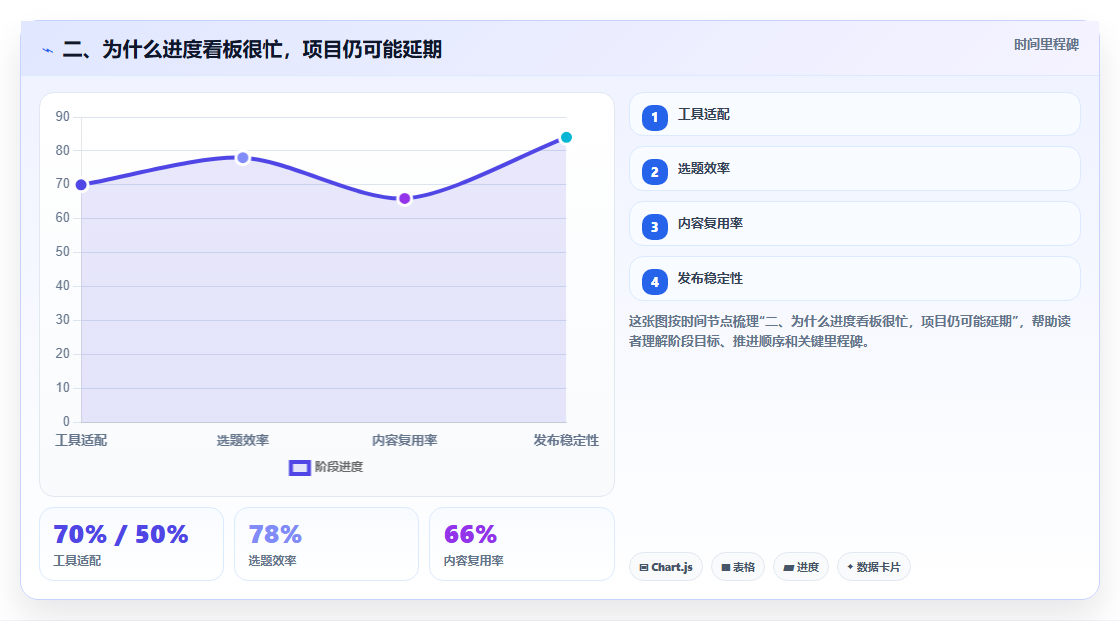Screen dimensions: 1120x621
Task: Click the 阶段进度 legend label
Action: point(339,467)
